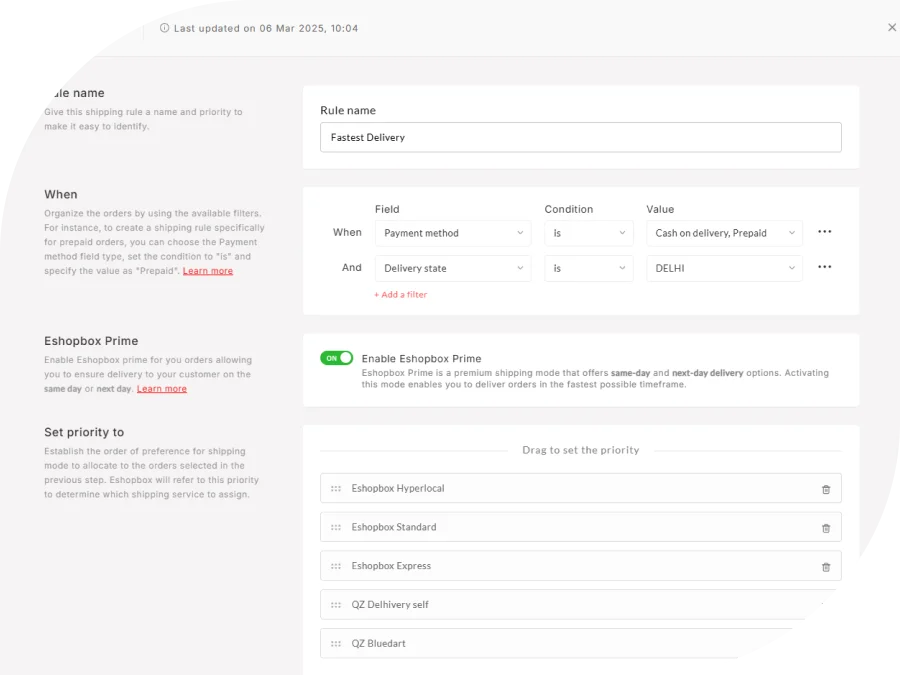Grab the QZ Bluedart drag handle

(336, 644)
